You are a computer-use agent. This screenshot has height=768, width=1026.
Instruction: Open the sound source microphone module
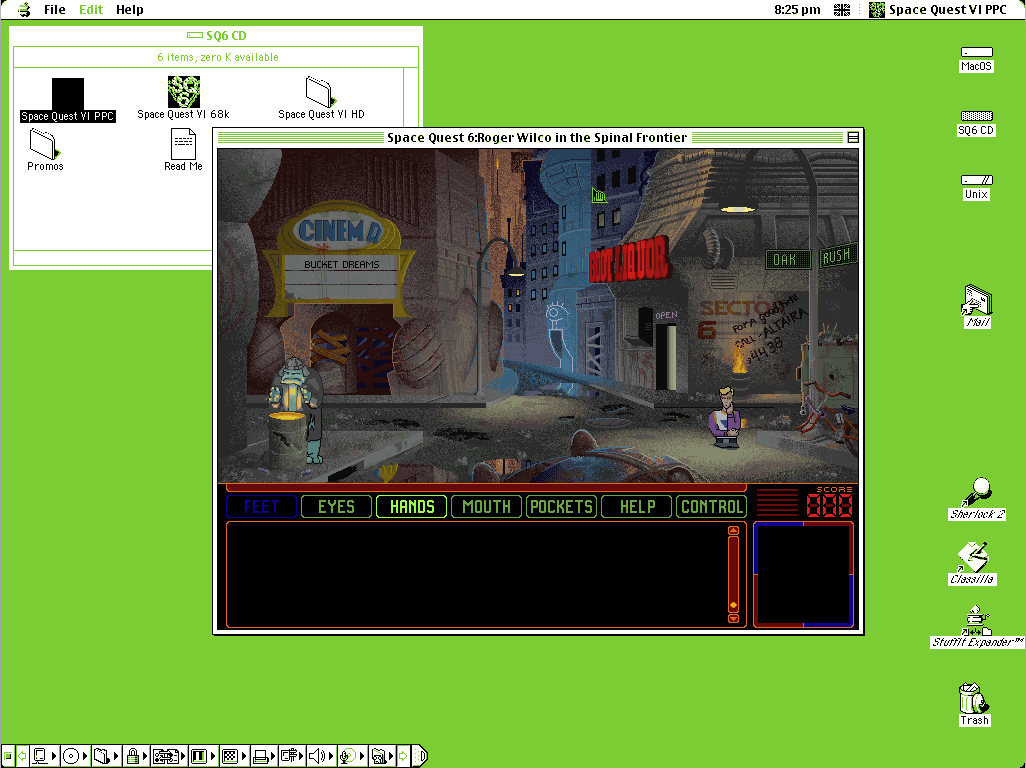click(x=352, y=756)
